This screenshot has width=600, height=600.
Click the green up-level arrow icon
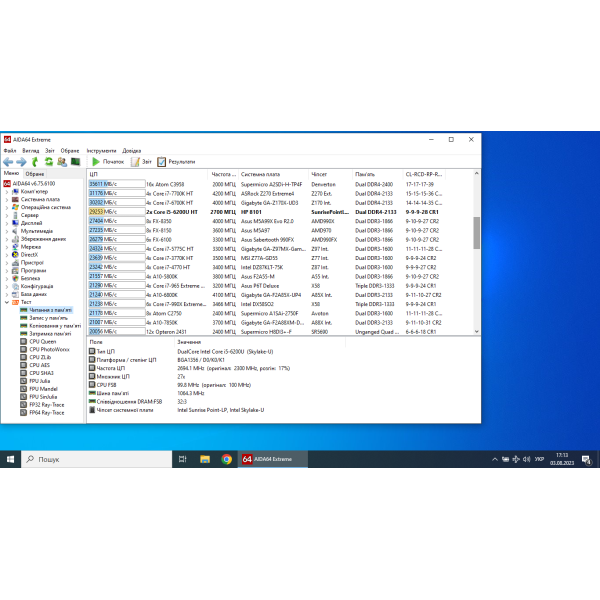point(35,162)
